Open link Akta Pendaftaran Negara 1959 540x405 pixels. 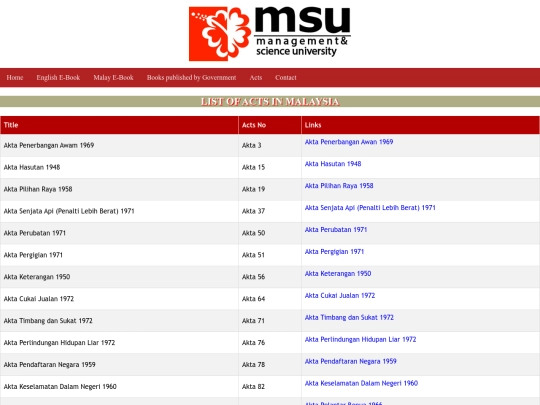[351, 361]
